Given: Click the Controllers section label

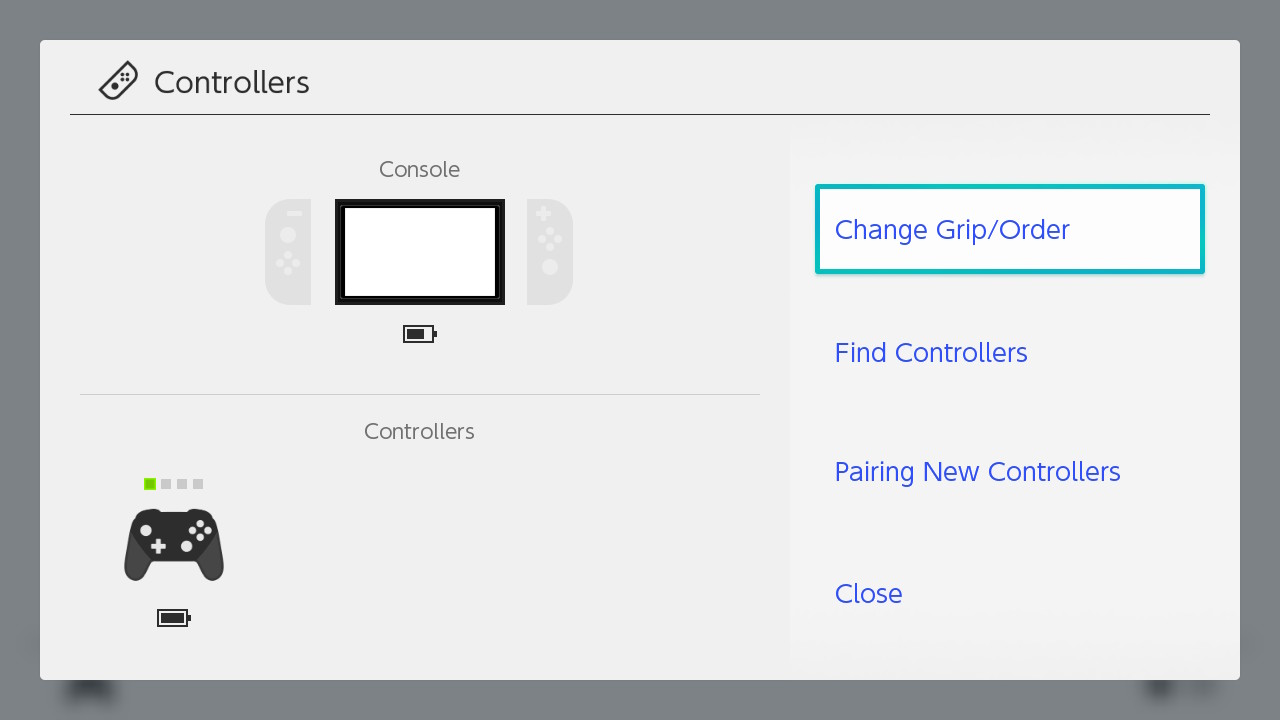Looking at the screenshot, I should tap(419, 431).
